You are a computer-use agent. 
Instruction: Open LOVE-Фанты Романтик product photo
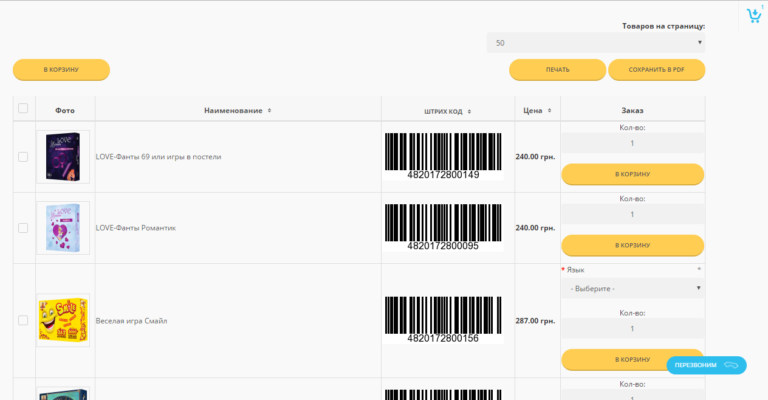pos(63,228)
